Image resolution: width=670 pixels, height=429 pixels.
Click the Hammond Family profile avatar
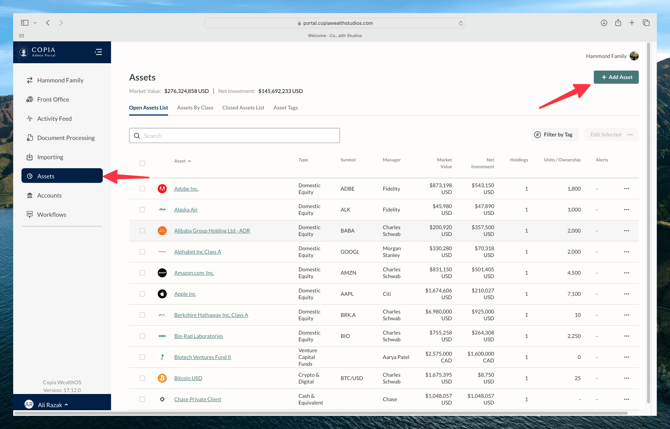[x=634, y=56]
